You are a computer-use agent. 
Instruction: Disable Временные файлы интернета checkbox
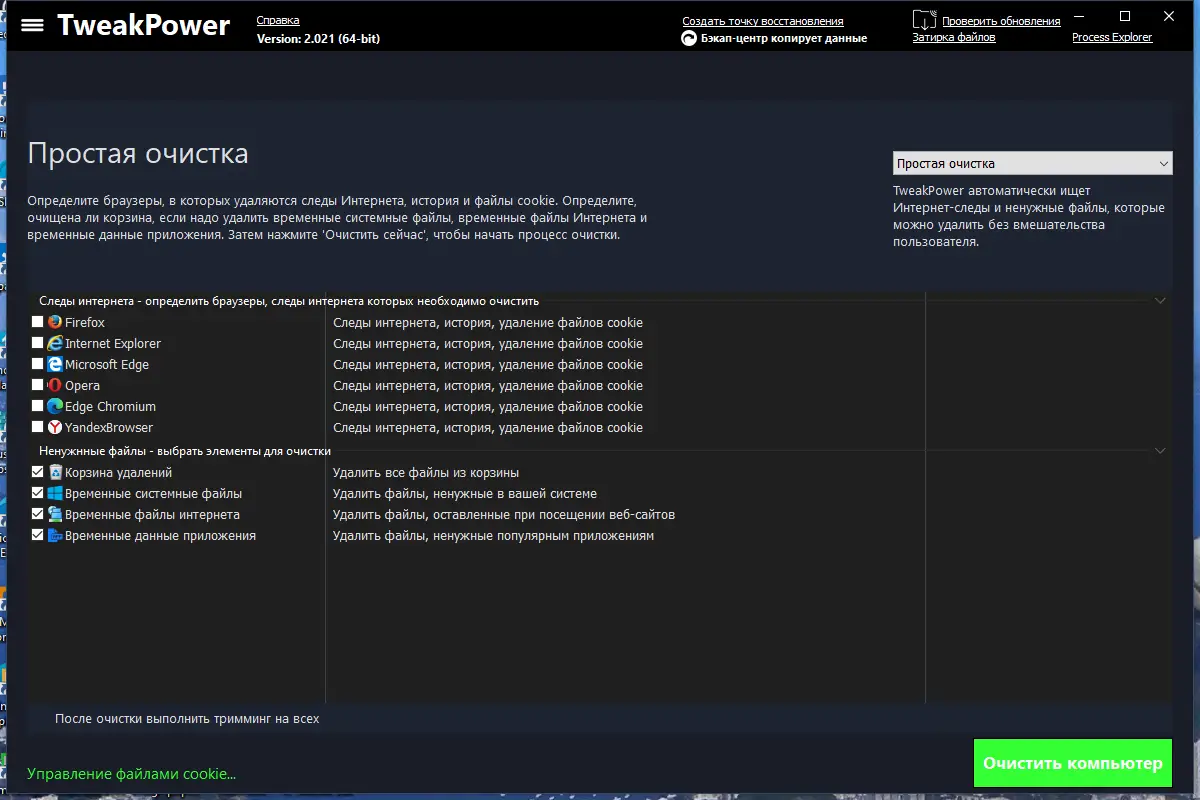[38, 514]
